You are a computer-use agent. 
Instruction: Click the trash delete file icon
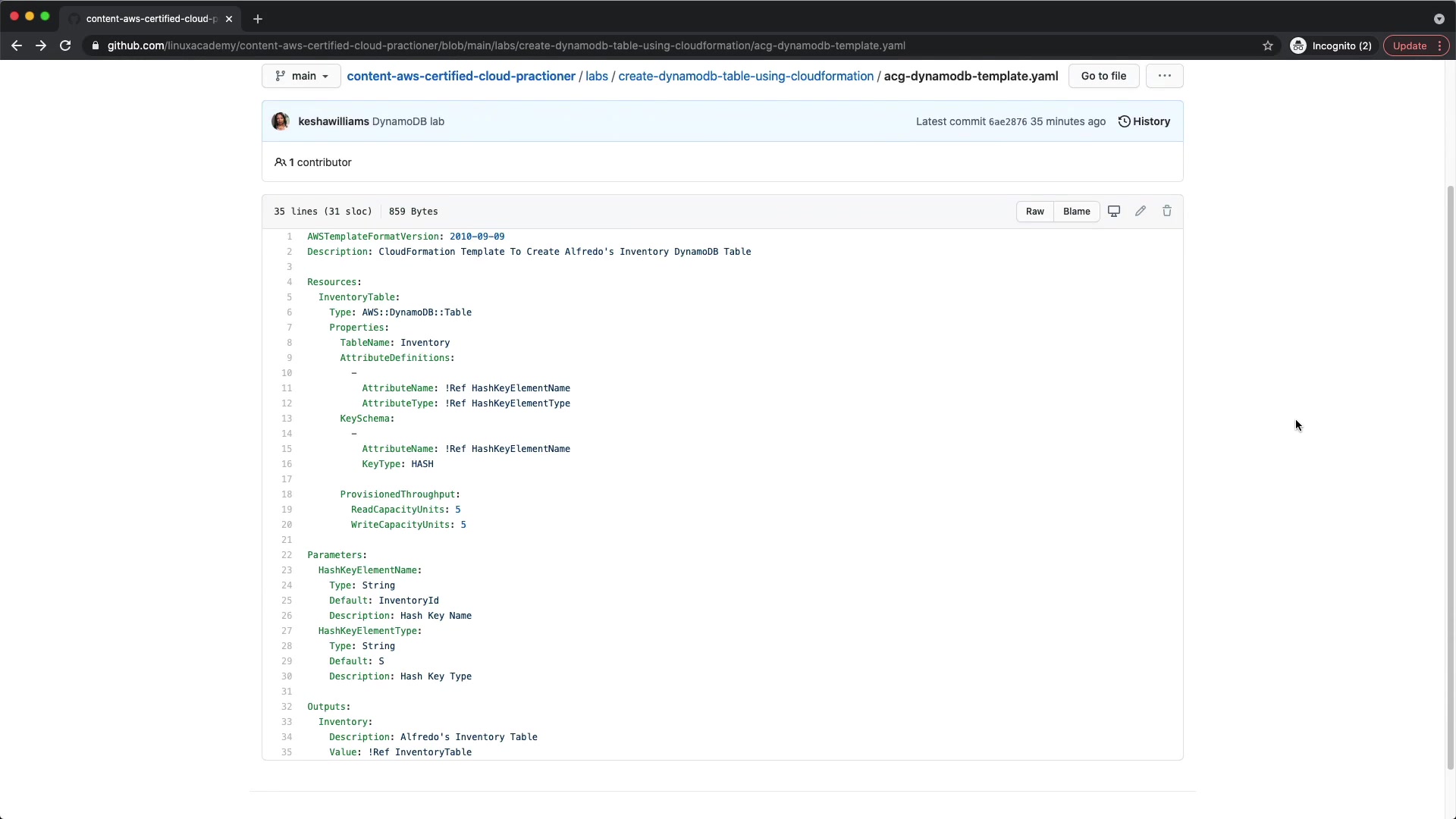(1166, 212)
